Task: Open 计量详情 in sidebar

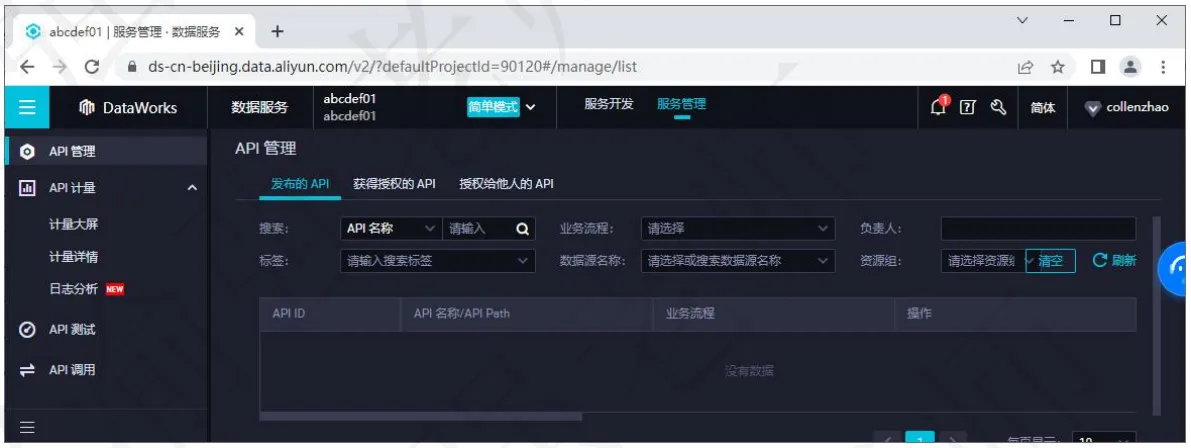Action: click(x=74, y=256)
